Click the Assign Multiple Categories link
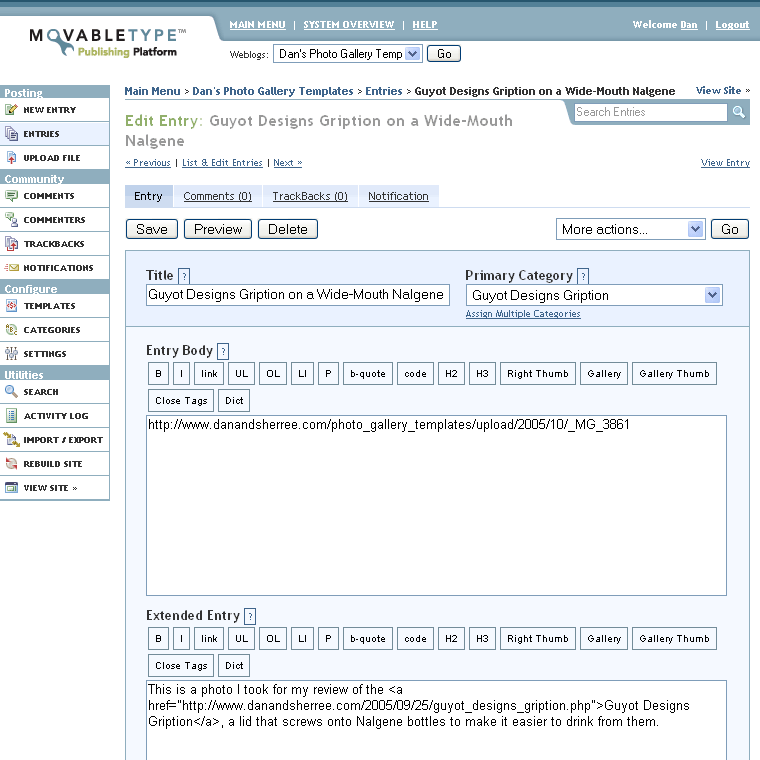This screenshot has height=760, width=760. 523,314
